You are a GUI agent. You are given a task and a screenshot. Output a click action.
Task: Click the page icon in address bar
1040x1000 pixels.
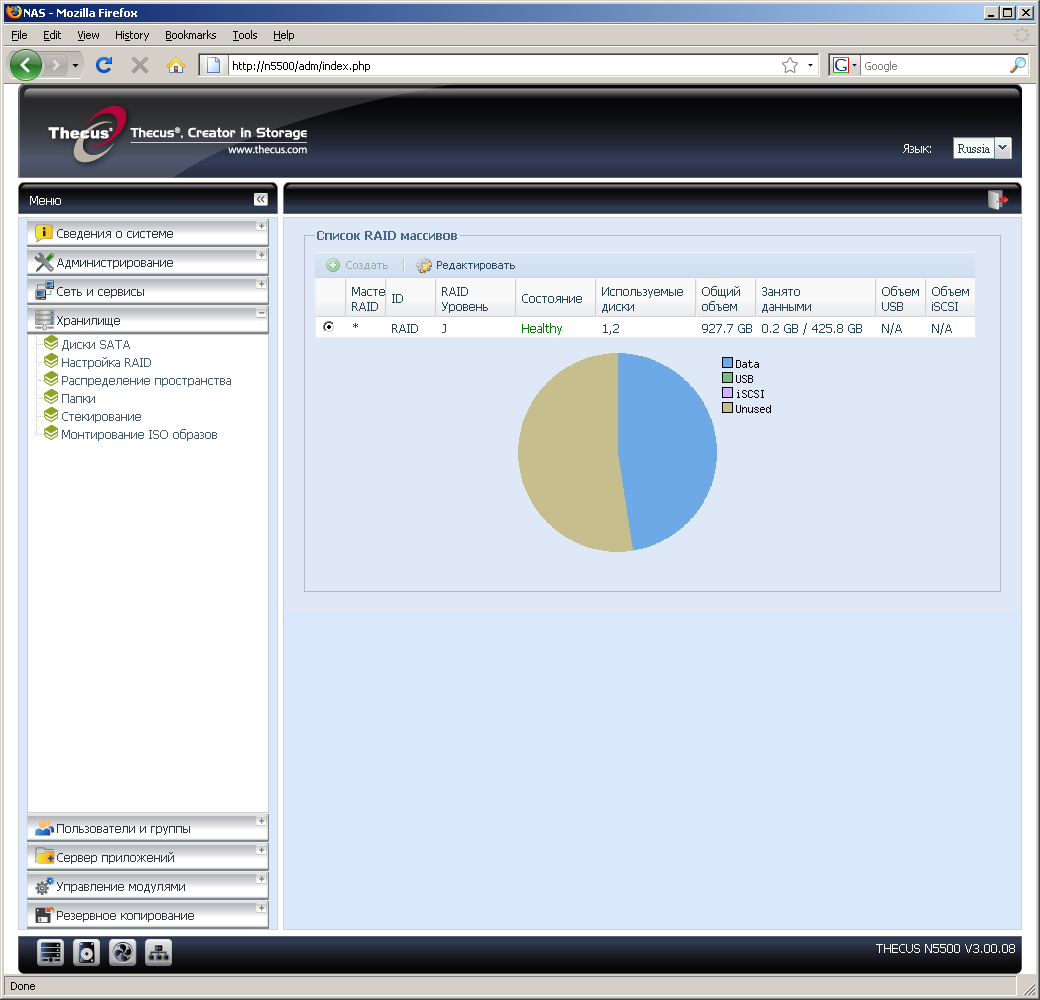[213, 65]
